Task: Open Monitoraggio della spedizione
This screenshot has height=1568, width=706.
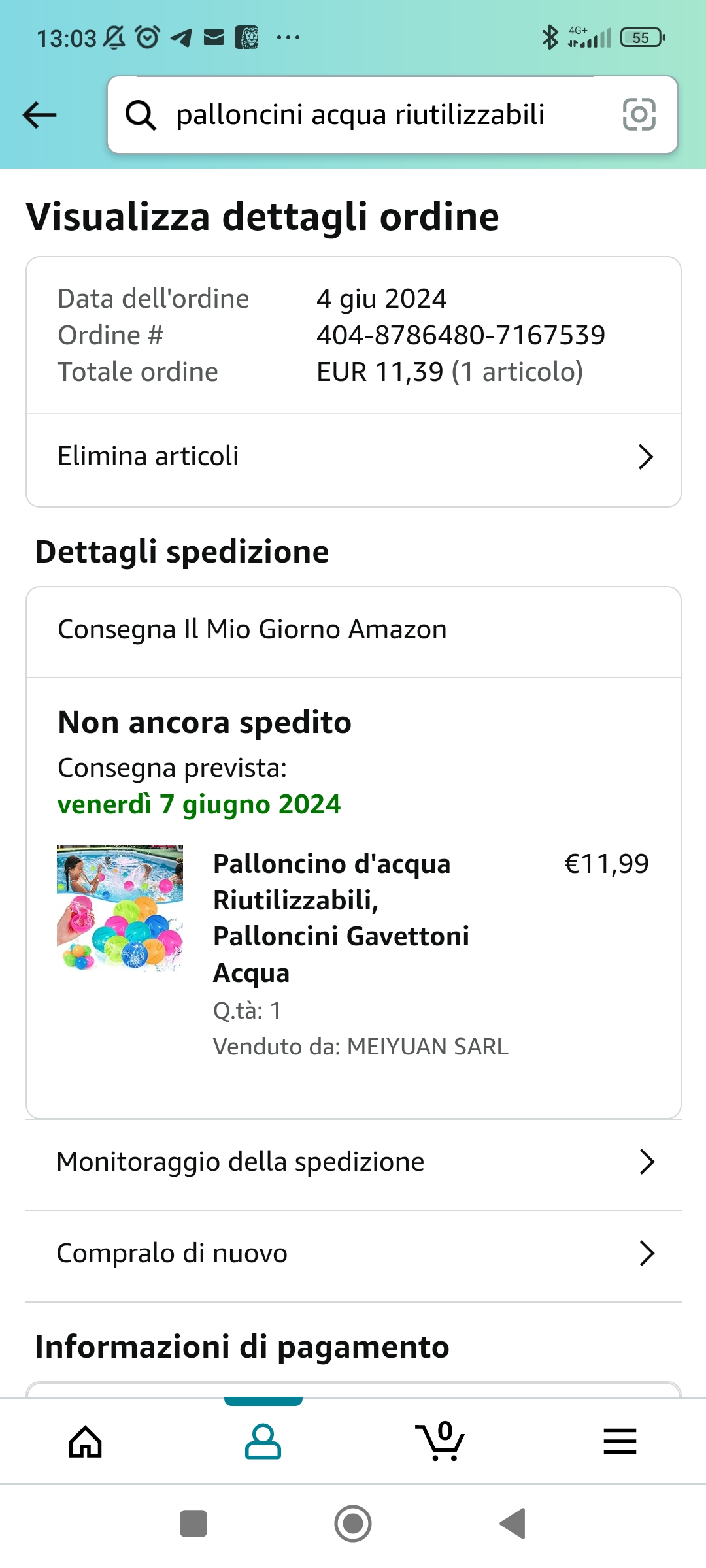Action: [241, 1162]
